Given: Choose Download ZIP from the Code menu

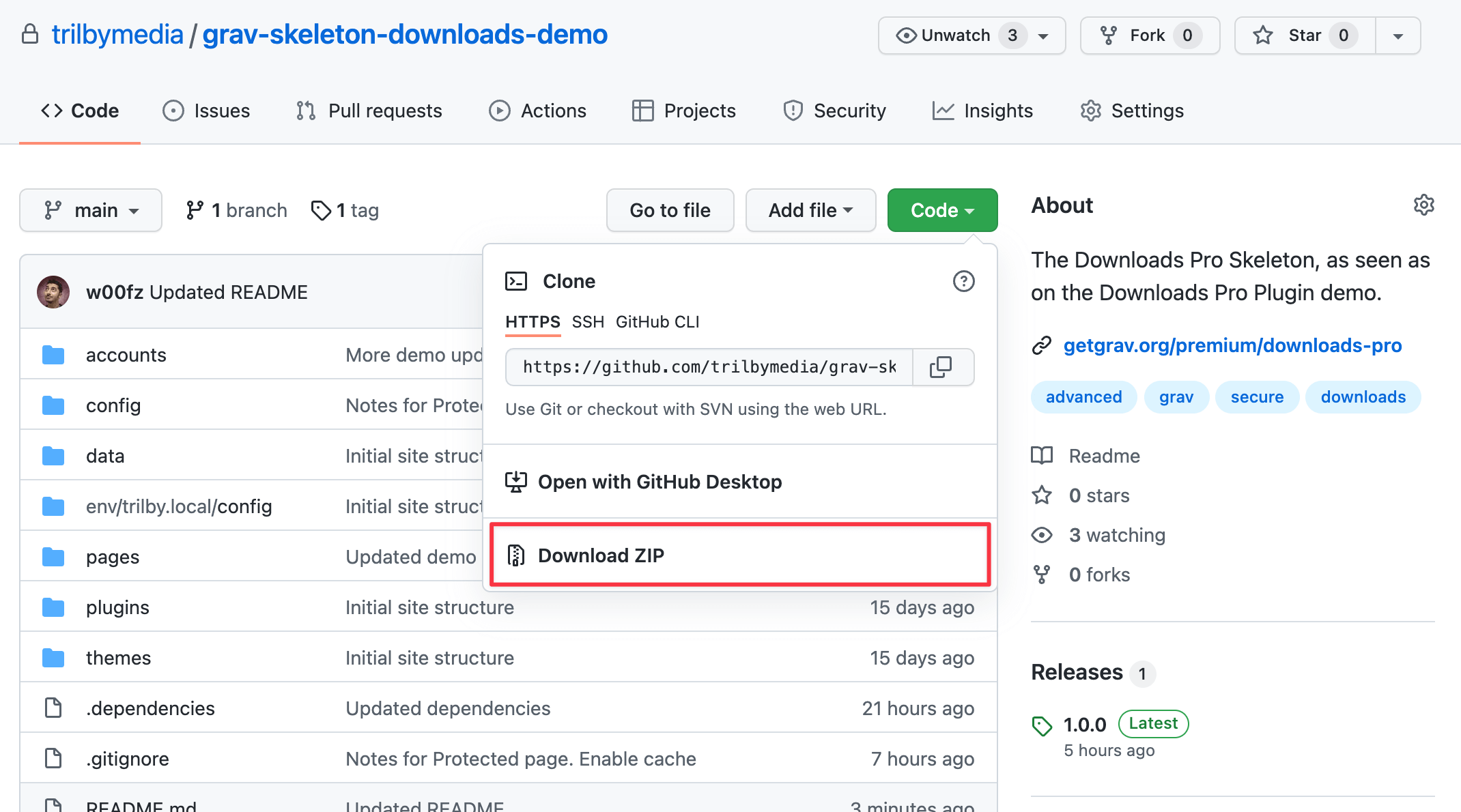Looking at the screenshot, I should [x=740, y=555].
